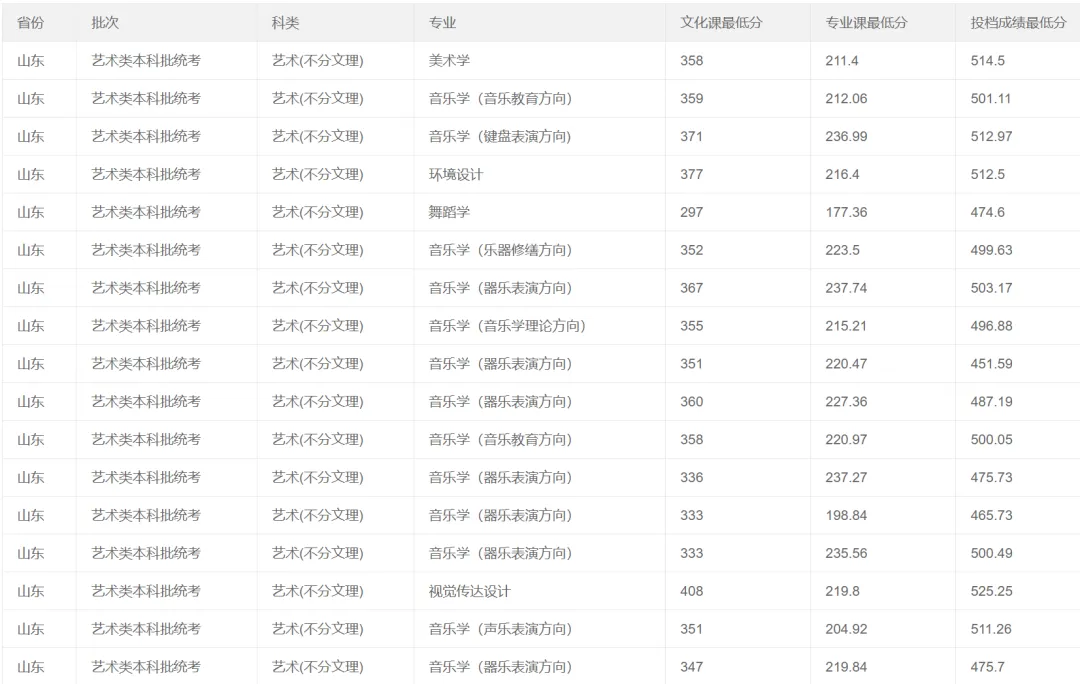Select the 美术学 major cell

coord(449,61)
